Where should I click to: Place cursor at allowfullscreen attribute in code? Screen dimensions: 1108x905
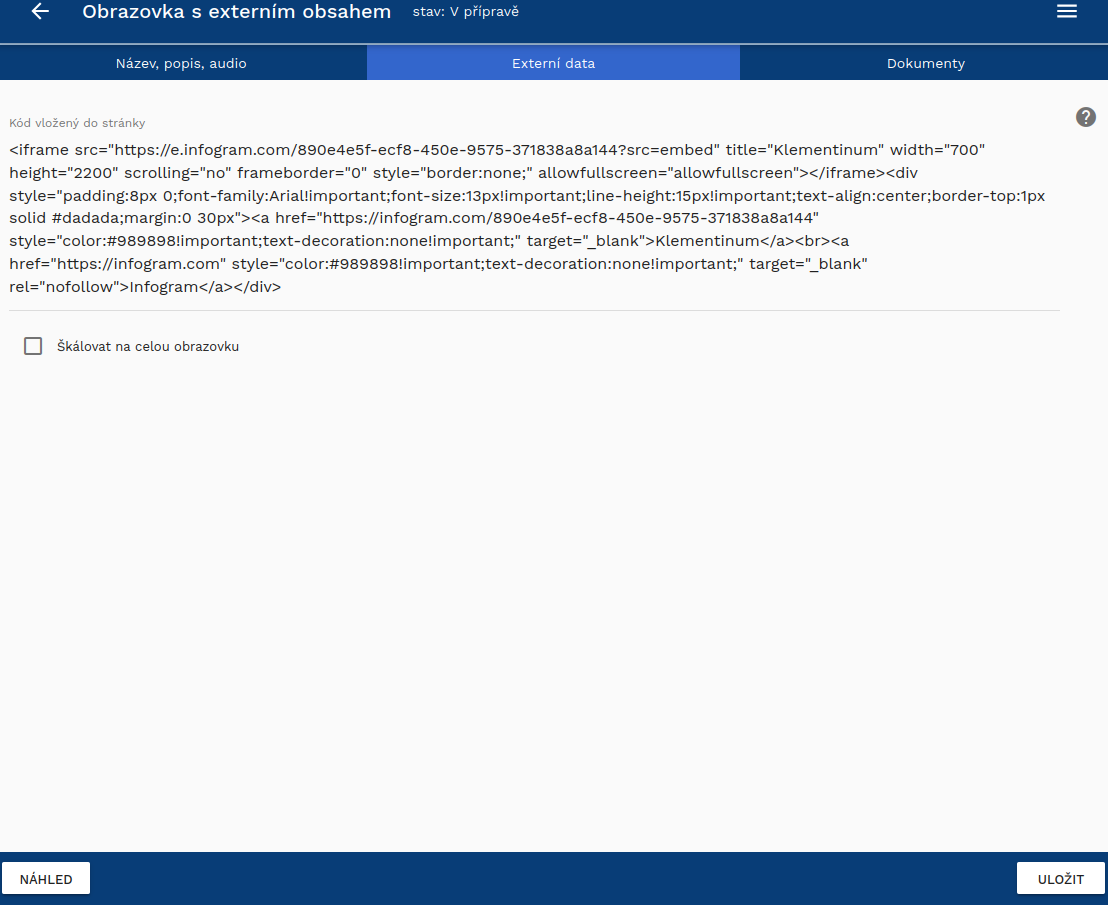tap(668, 173)
